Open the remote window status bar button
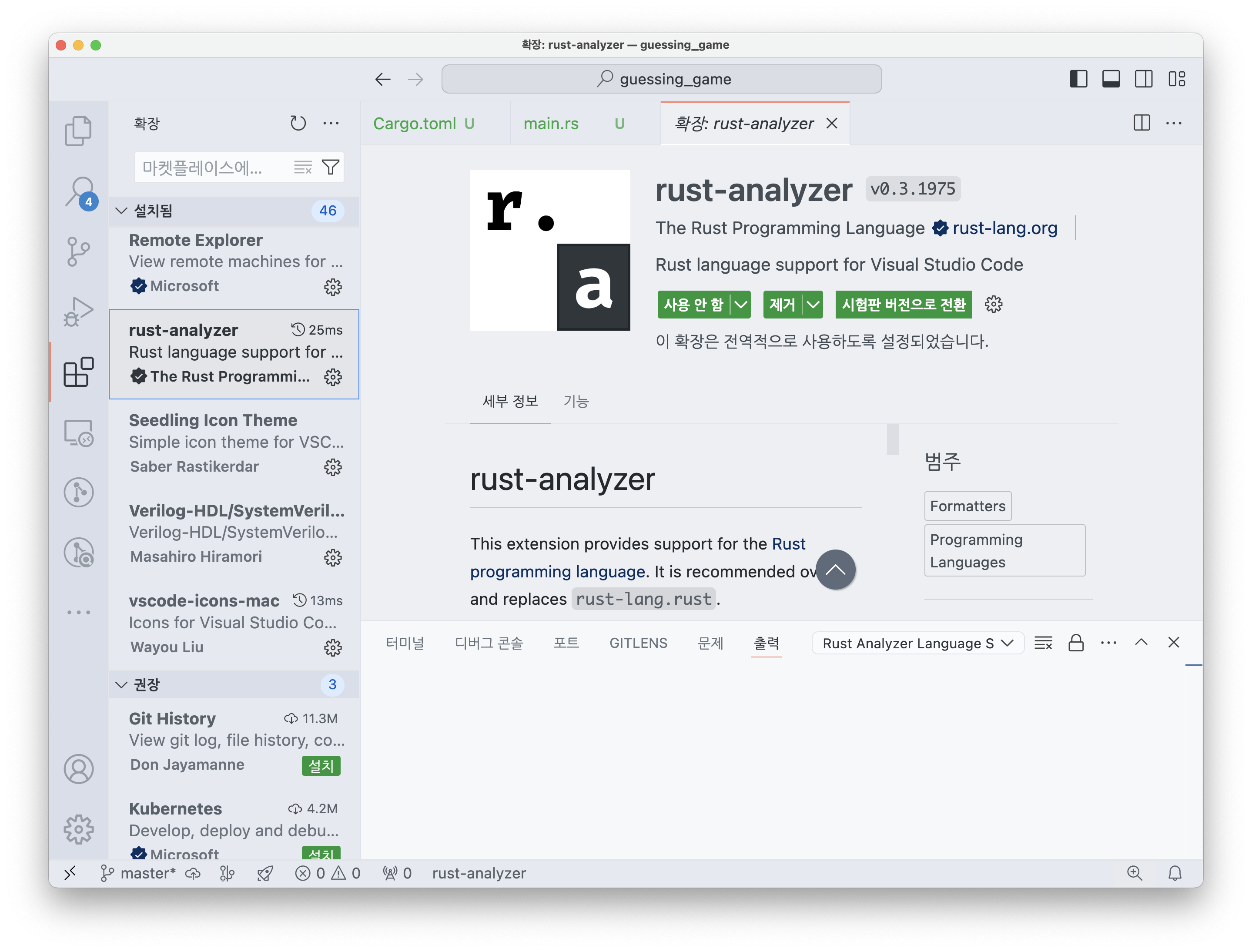This screenshot has width=1252, height=952. point(70,873)
